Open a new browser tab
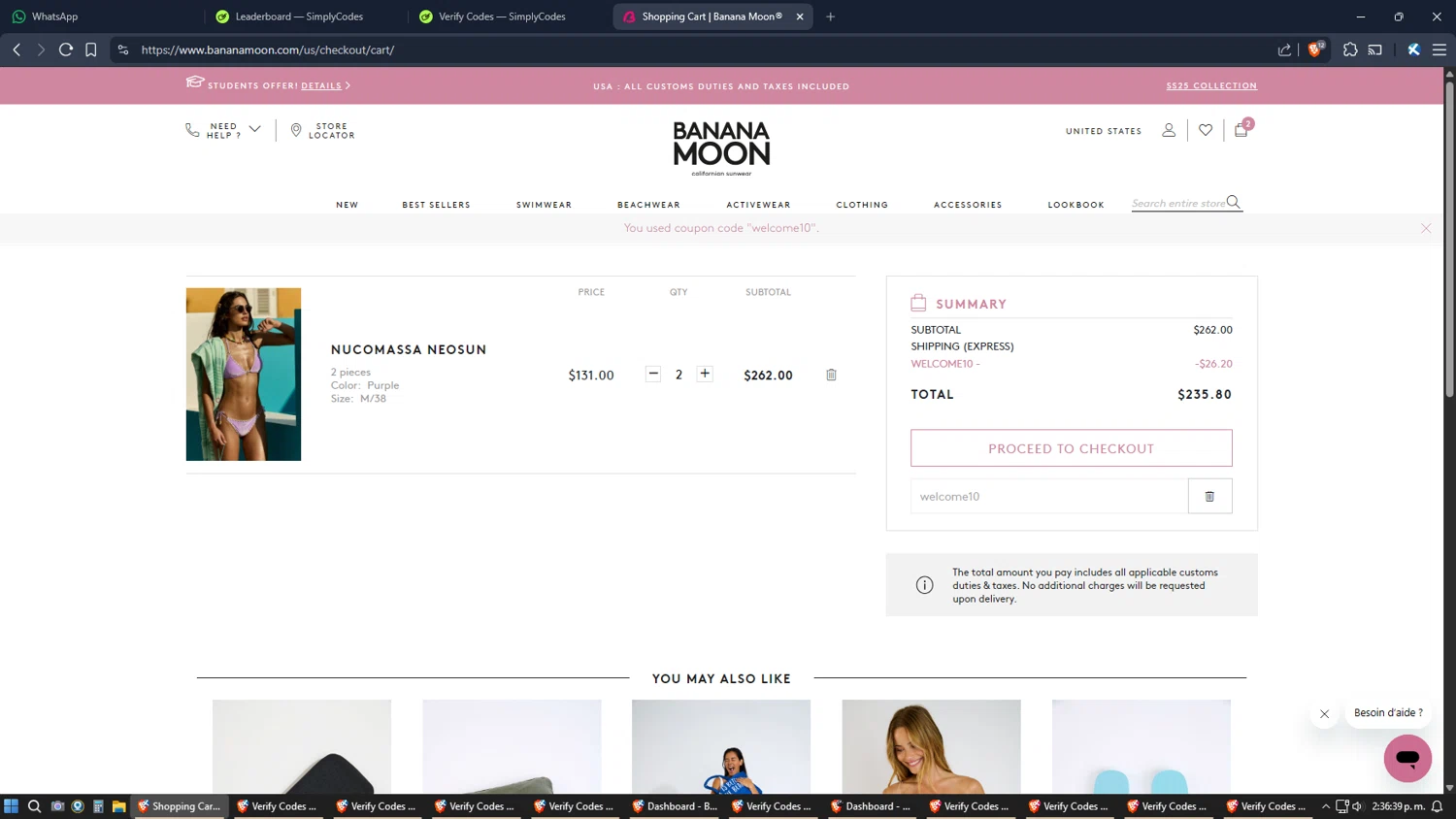The width and height of the screenshot is (1456, 819). [830, 16]
